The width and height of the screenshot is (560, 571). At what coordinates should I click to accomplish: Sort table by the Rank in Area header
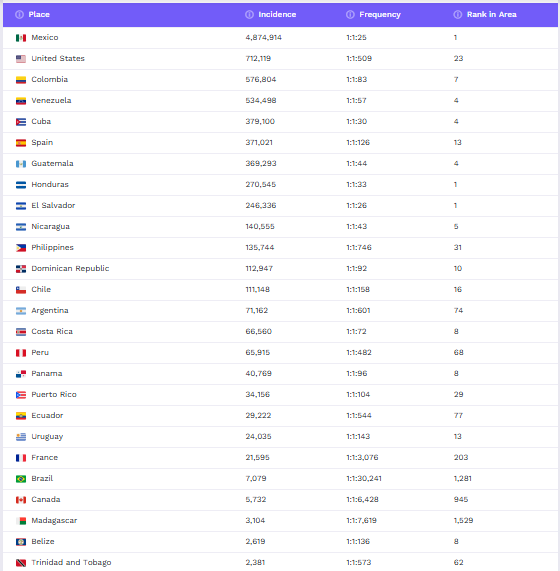pos(492,15)
